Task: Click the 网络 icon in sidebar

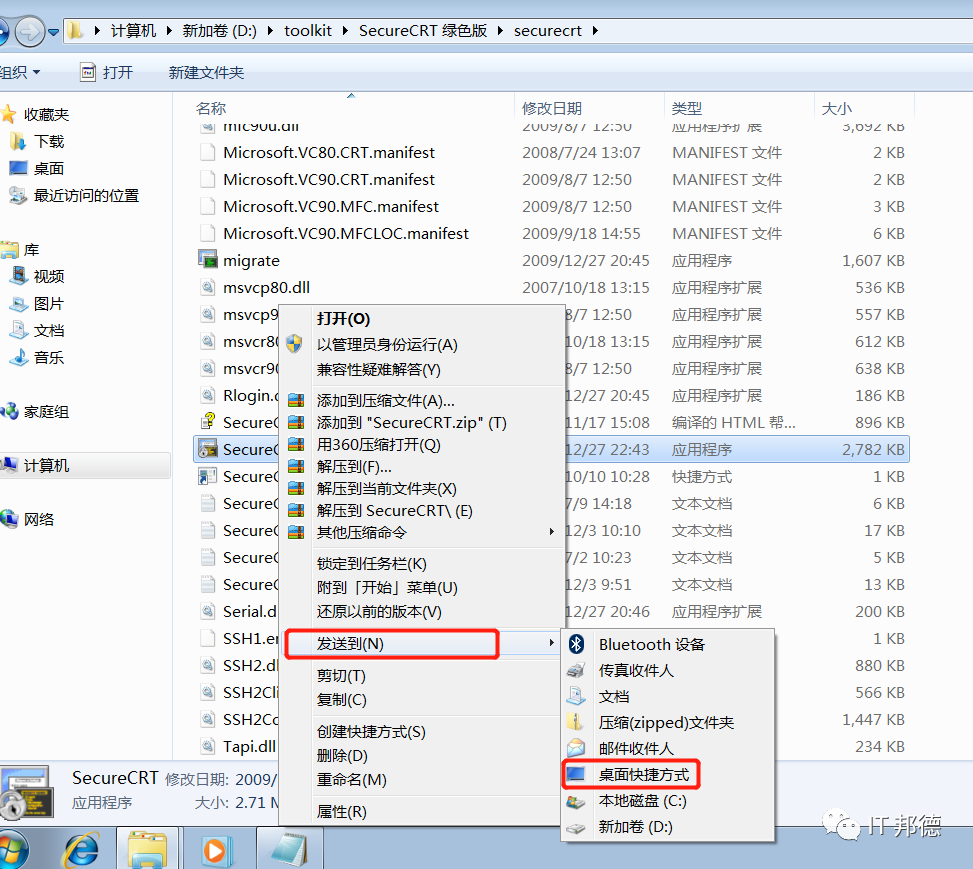Action: [x=9, y=519]
